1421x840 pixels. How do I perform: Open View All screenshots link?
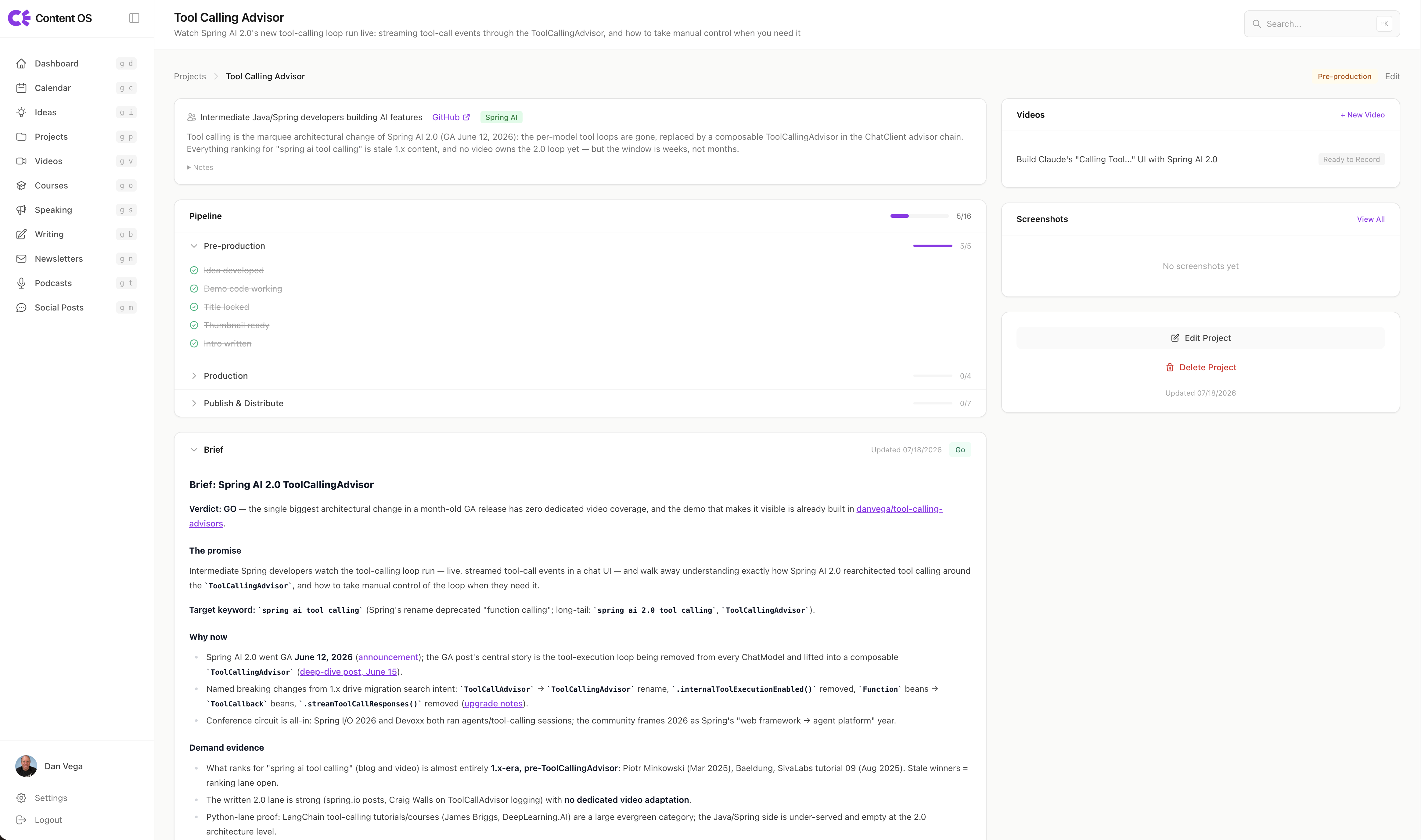click(1371, 219)
